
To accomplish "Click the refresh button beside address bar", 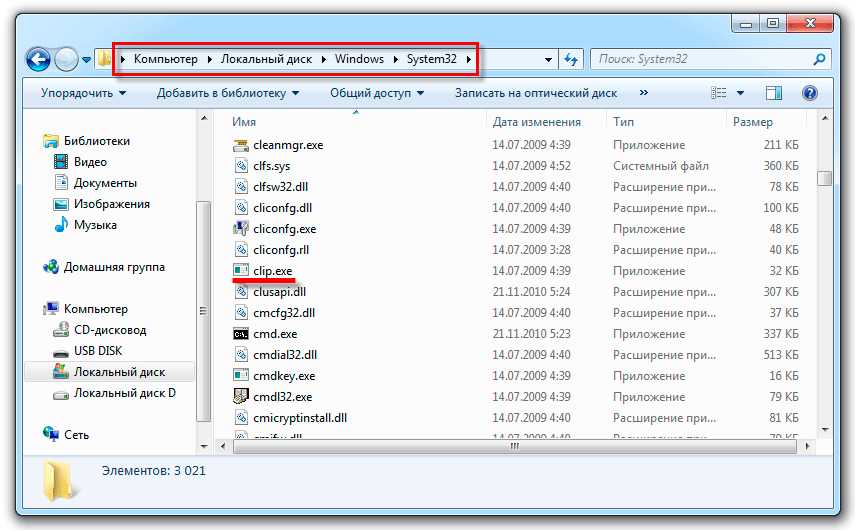I will pos(572,59).
